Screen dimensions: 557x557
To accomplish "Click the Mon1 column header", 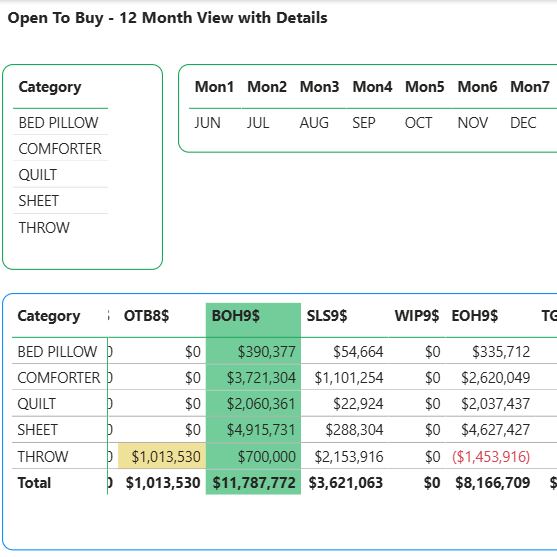I will point(214,87).
